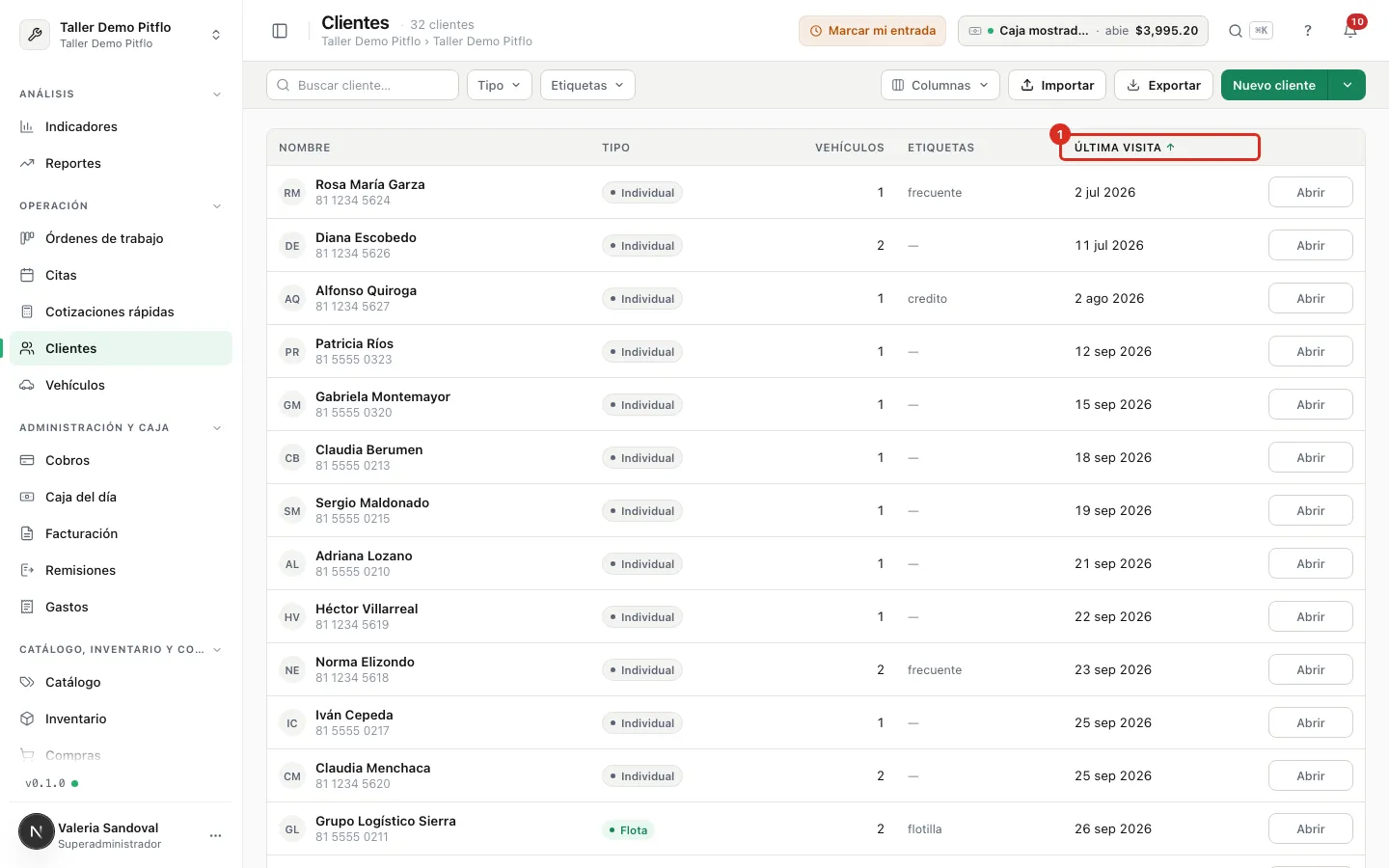
Task: Click the wrench workshop logo icon
Action: pyautogui.click(x=35, y=35)
